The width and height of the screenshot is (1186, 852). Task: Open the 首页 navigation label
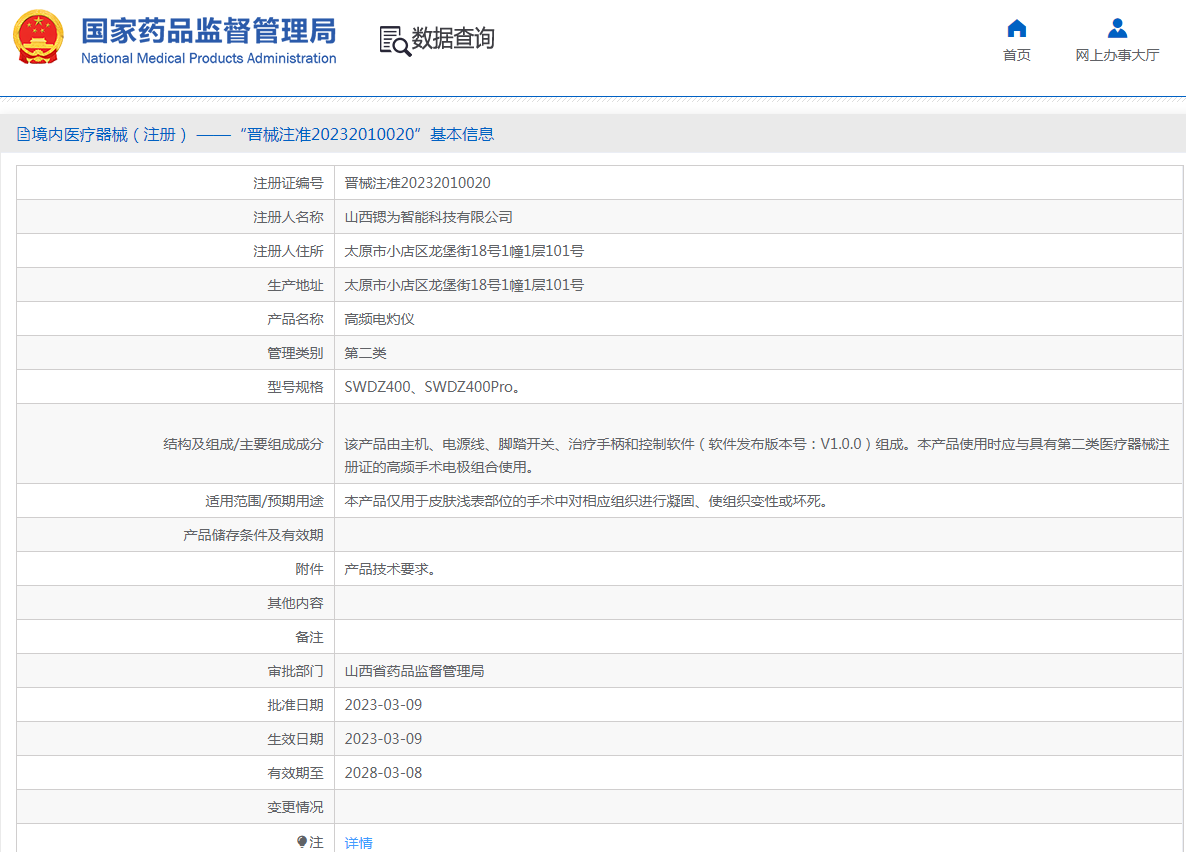[x=1016, y=56]
